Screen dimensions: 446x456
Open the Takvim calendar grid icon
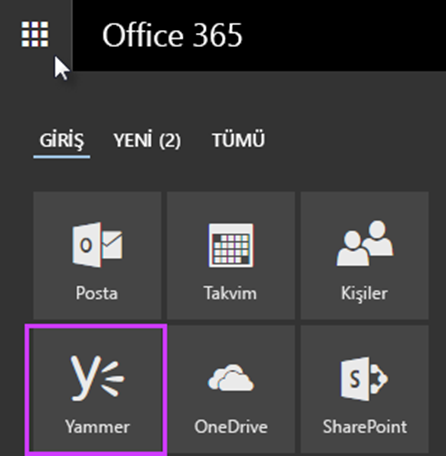[x=231, y=245]
